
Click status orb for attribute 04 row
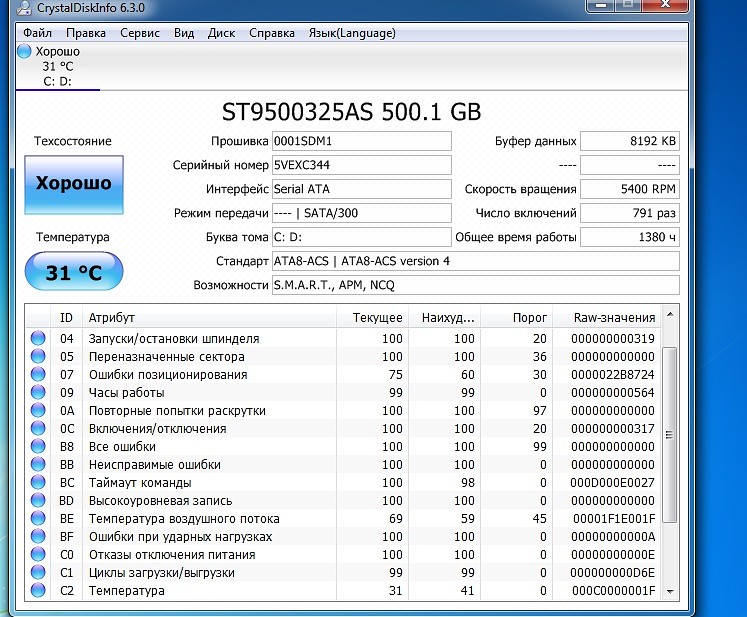38,338
